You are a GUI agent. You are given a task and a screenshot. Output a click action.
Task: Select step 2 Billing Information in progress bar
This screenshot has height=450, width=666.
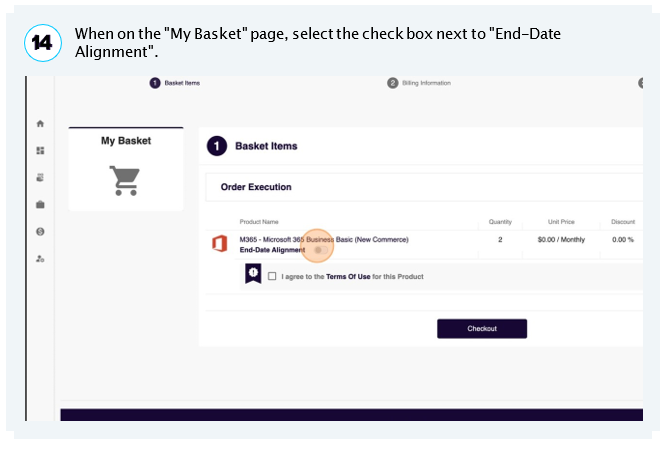coord(419,83)
